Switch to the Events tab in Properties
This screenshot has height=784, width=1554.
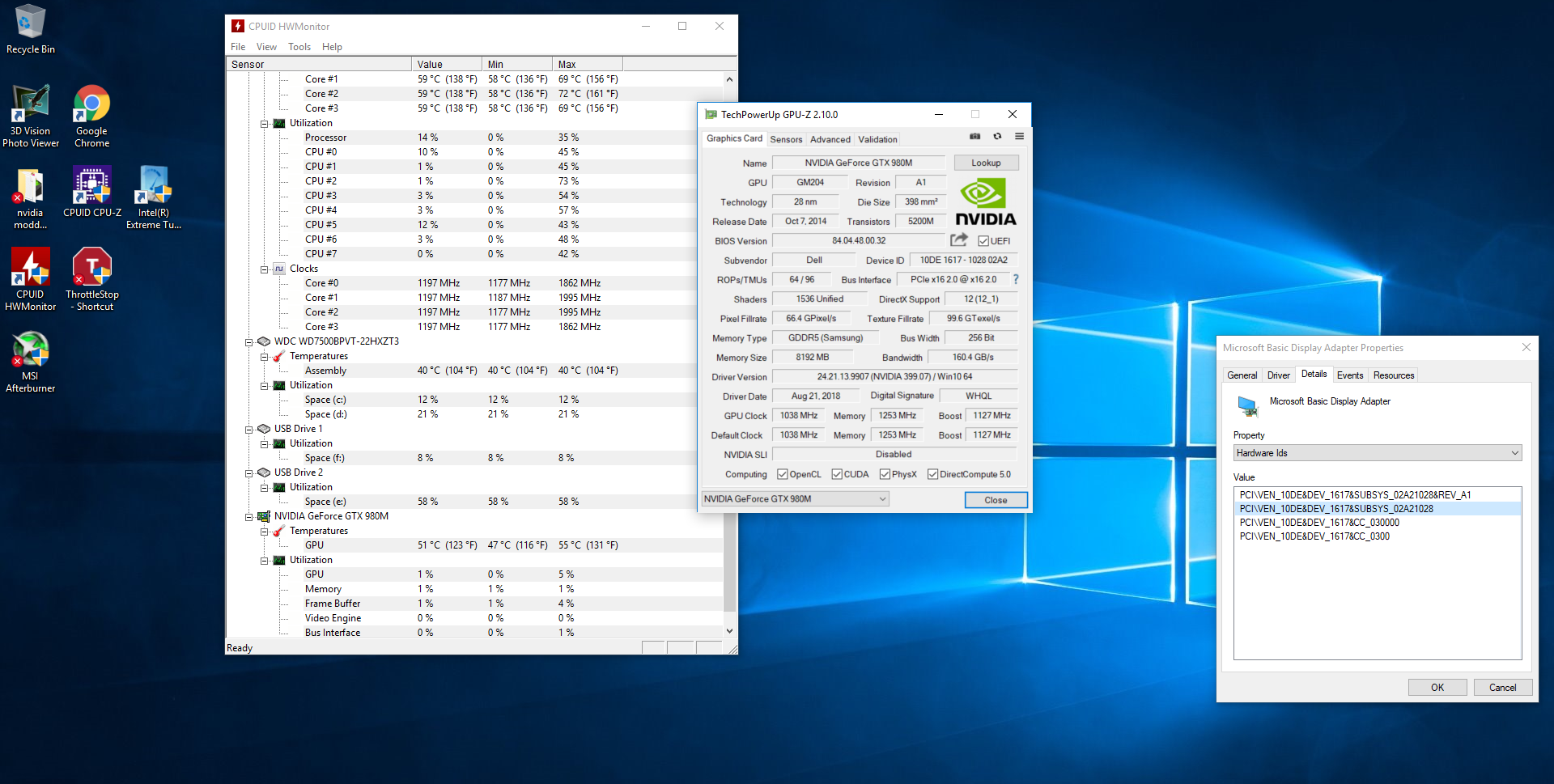coord(1349,375)
